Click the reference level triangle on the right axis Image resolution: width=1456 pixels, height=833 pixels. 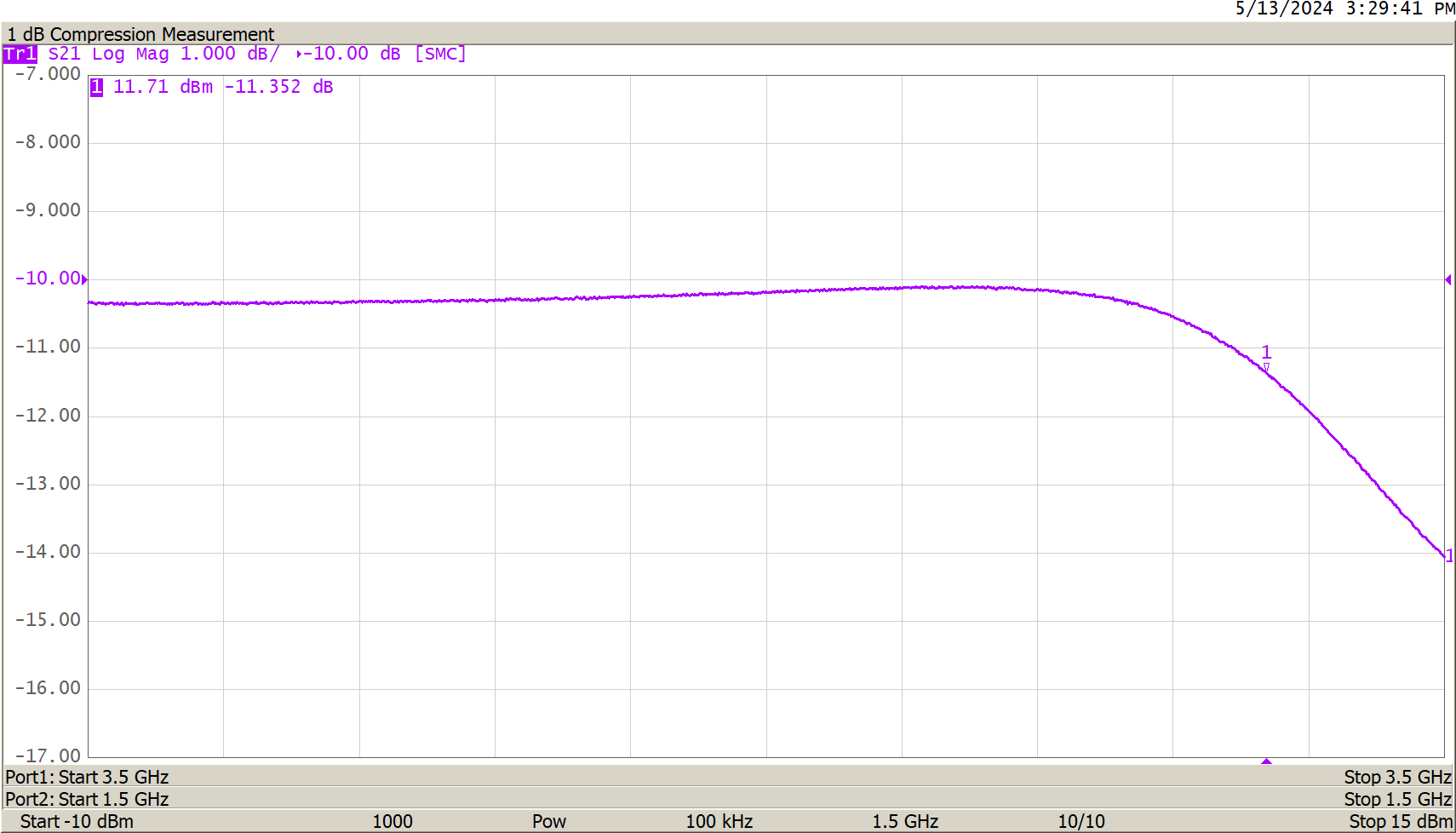[x=1447, y=278]
